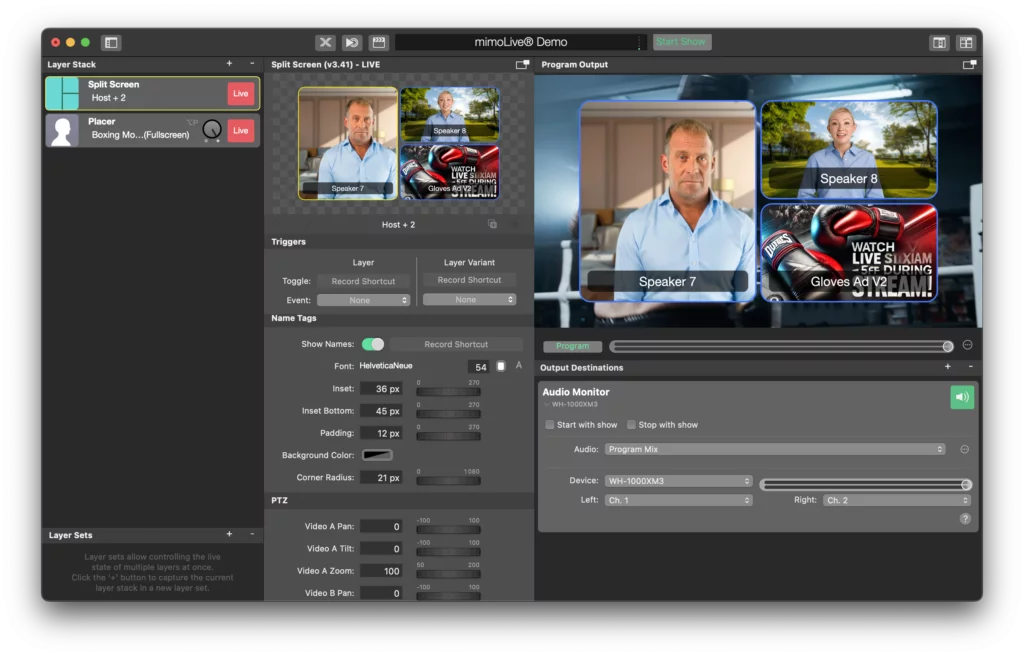The height and width of the screenshot is (656, 1024).
Task: Enable Stop with show checkbox
Action: coord(631,425)
